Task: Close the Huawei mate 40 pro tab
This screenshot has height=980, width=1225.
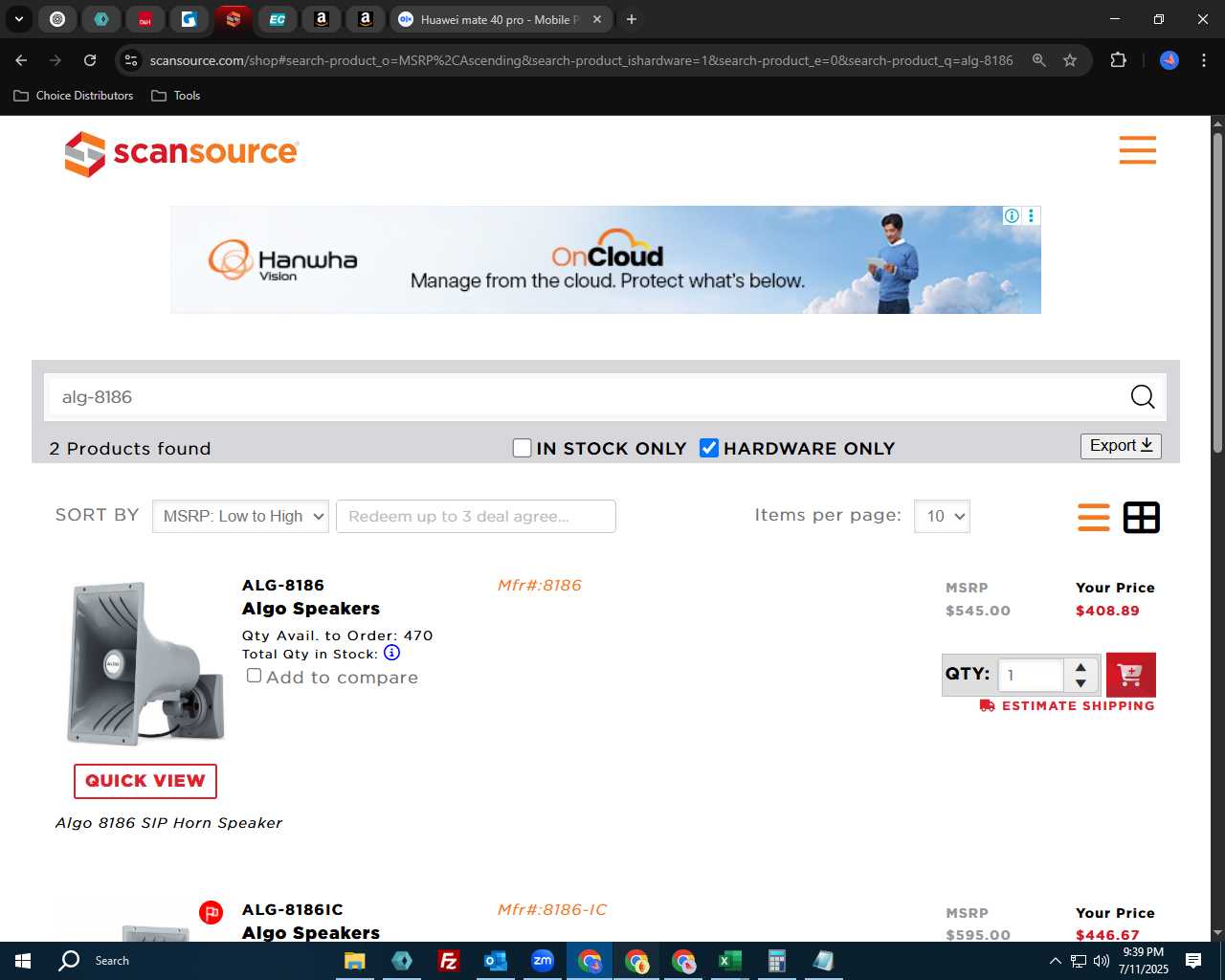Action: [597, 19]
